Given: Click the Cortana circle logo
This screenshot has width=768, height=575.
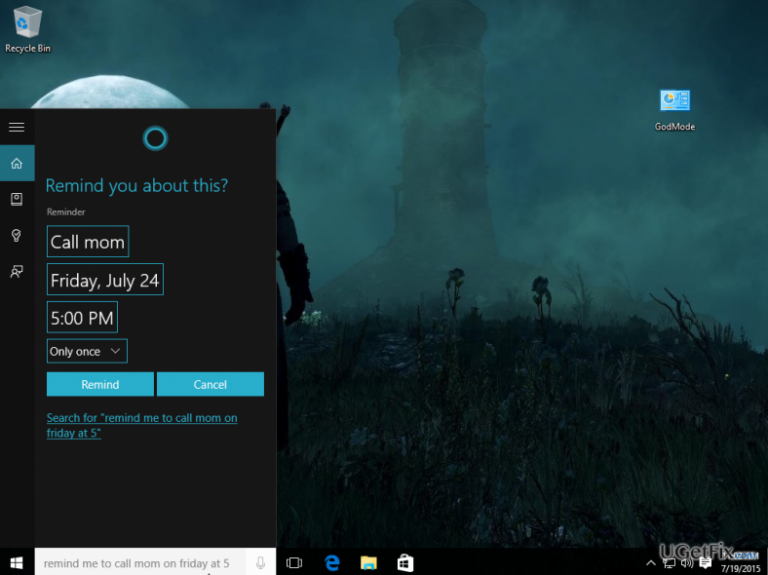Looking at the screenshot, I should pyautogui.click(x=155, y=138).
